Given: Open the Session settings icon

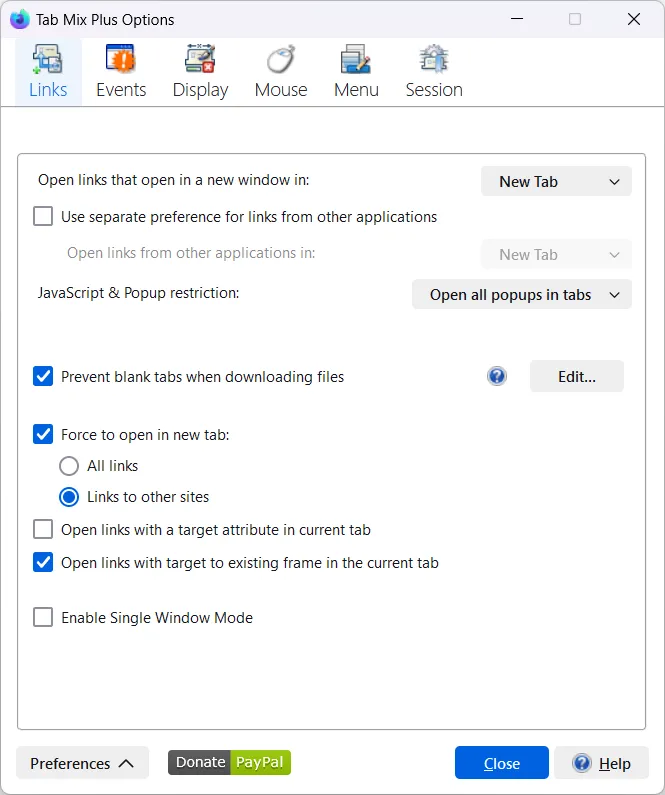Looking at the screenshot, I should pyautogui.click(x=433, y=62).
